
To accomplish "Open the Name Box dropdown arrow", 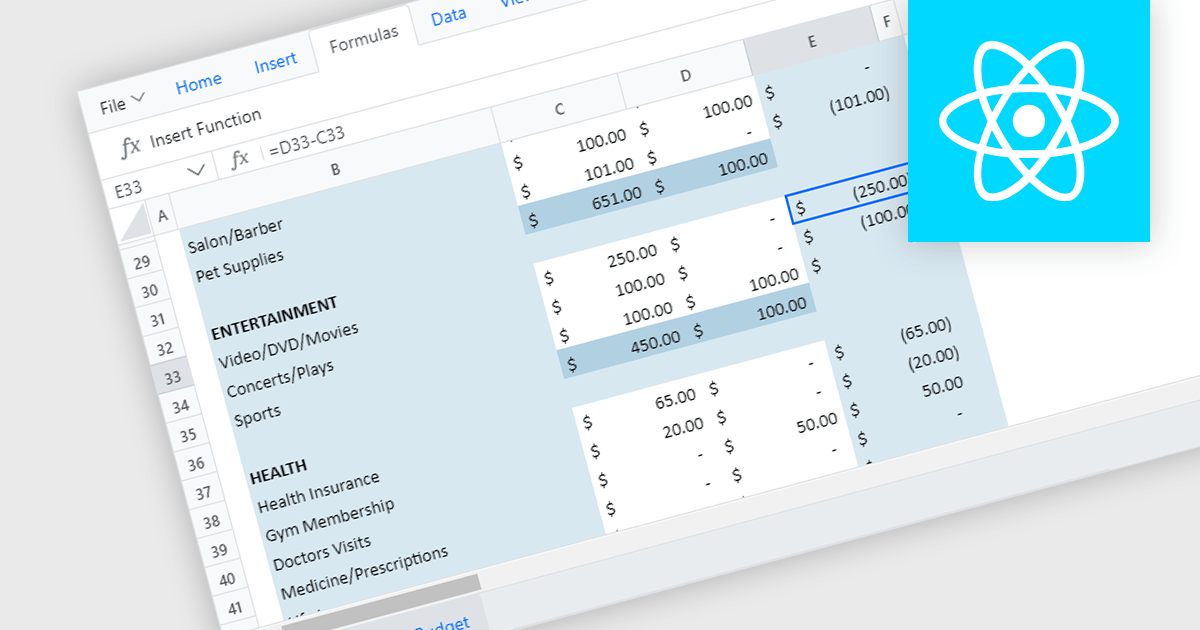I will click(198, 172).
